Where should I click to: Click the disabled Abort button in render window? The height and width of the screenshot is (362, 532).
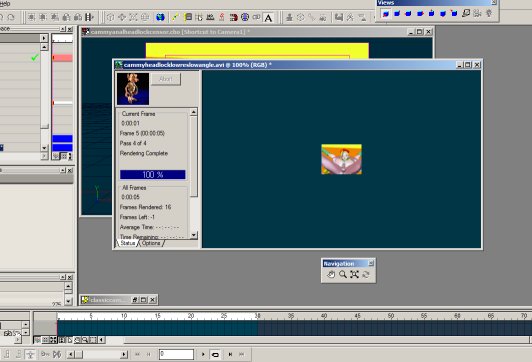coord(166,79)
